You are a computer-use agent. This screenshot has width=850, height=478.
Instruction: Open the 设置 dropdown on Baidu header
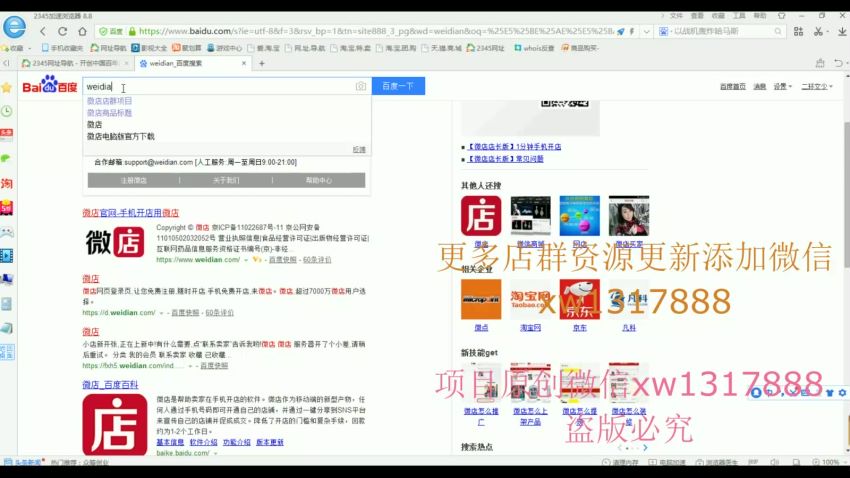click(782, 87)
